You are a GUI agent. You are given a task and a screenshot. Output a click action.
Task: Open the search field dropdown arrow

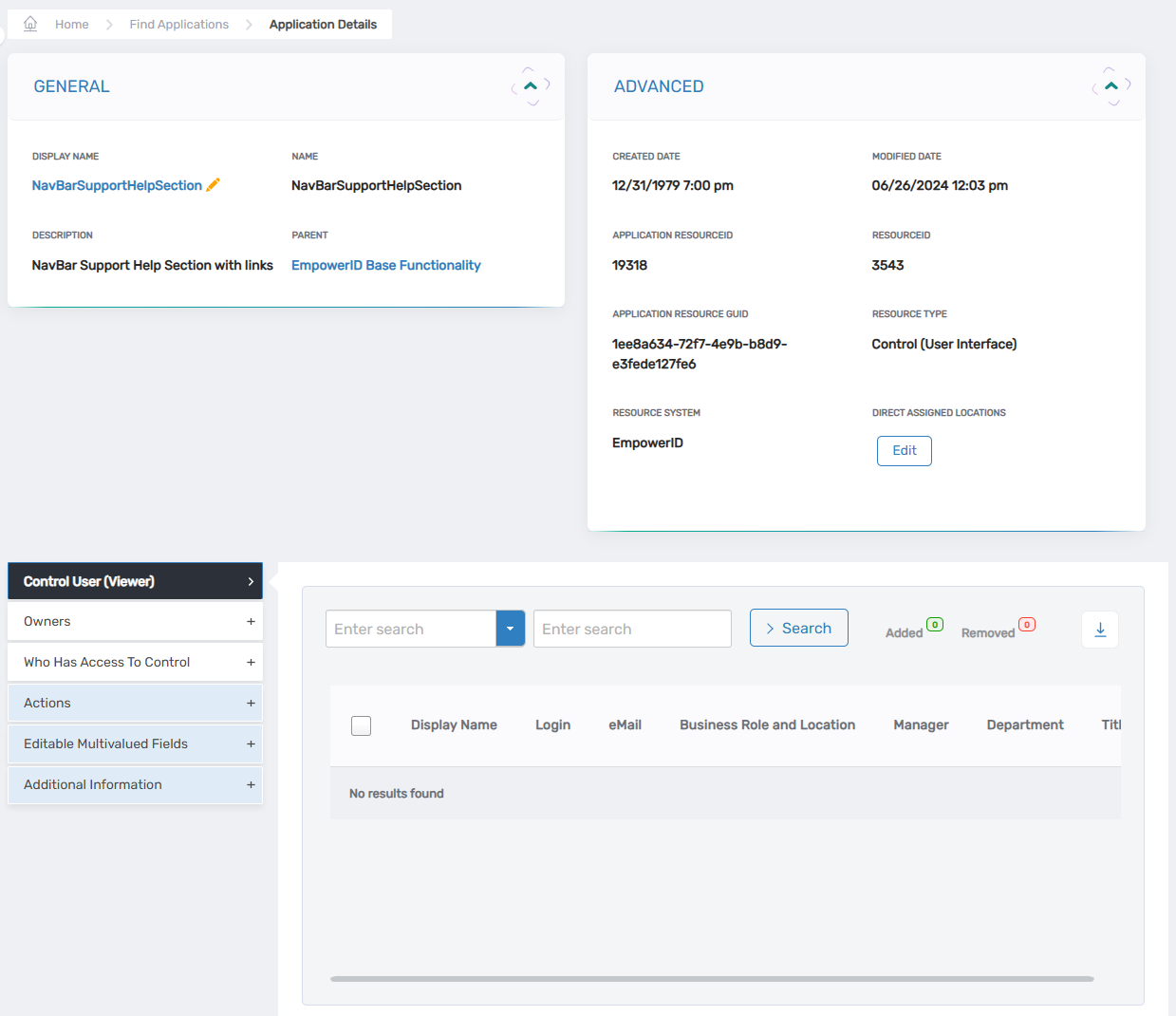tap(510, 629)
